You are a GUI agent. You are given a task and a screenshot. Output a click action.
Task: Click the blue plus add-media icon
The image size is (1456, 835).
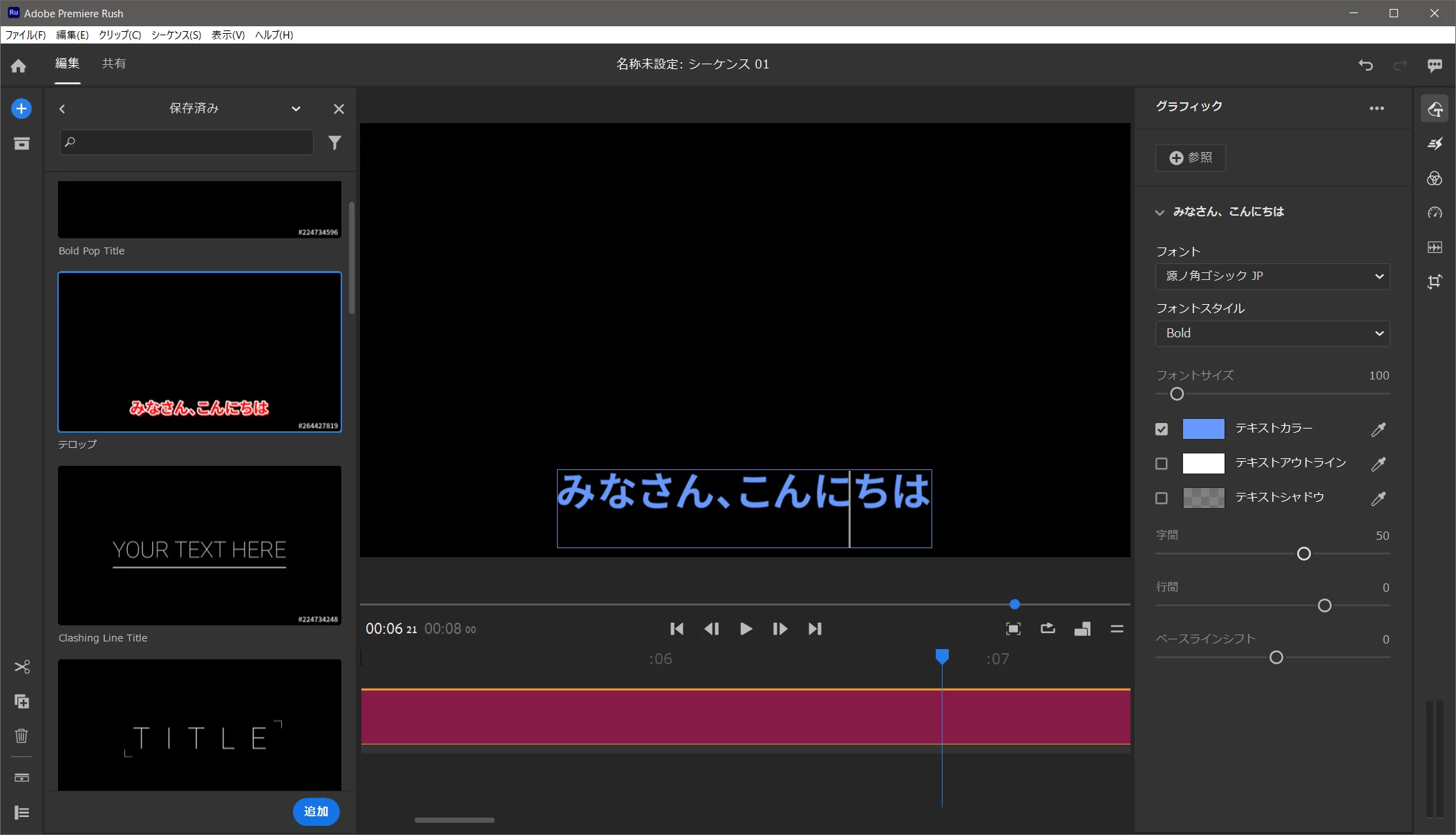click(21, 109)
